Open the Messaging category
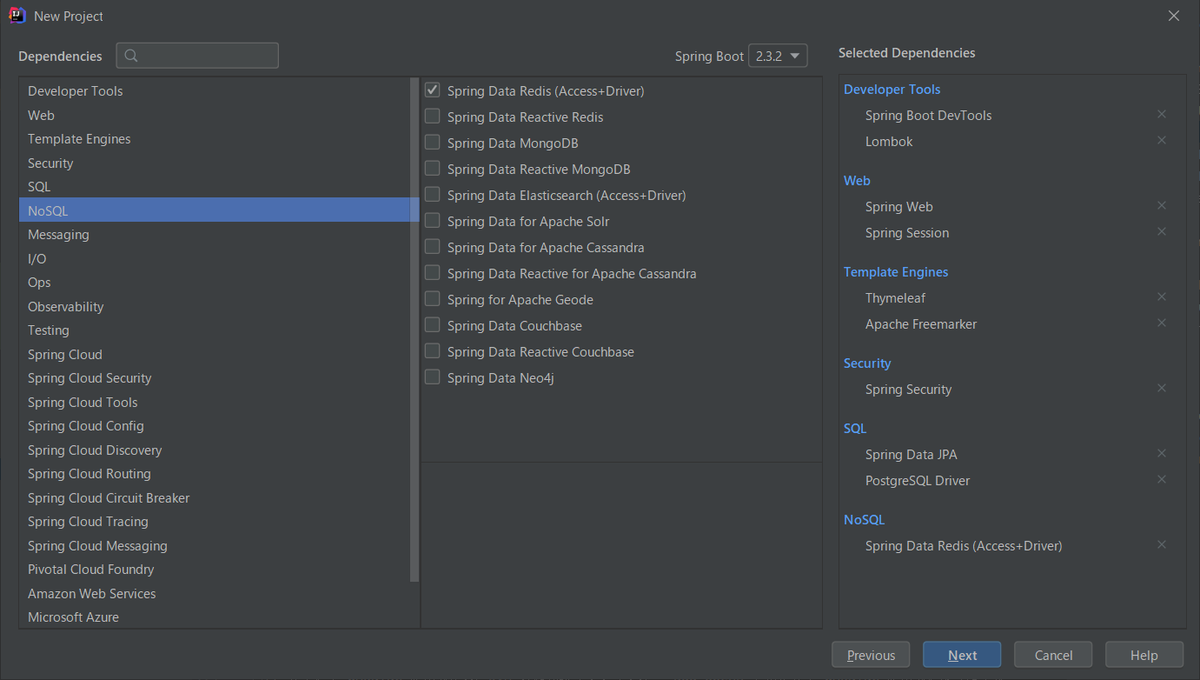This screenshot has height=680, width=1200. point(214,234)
